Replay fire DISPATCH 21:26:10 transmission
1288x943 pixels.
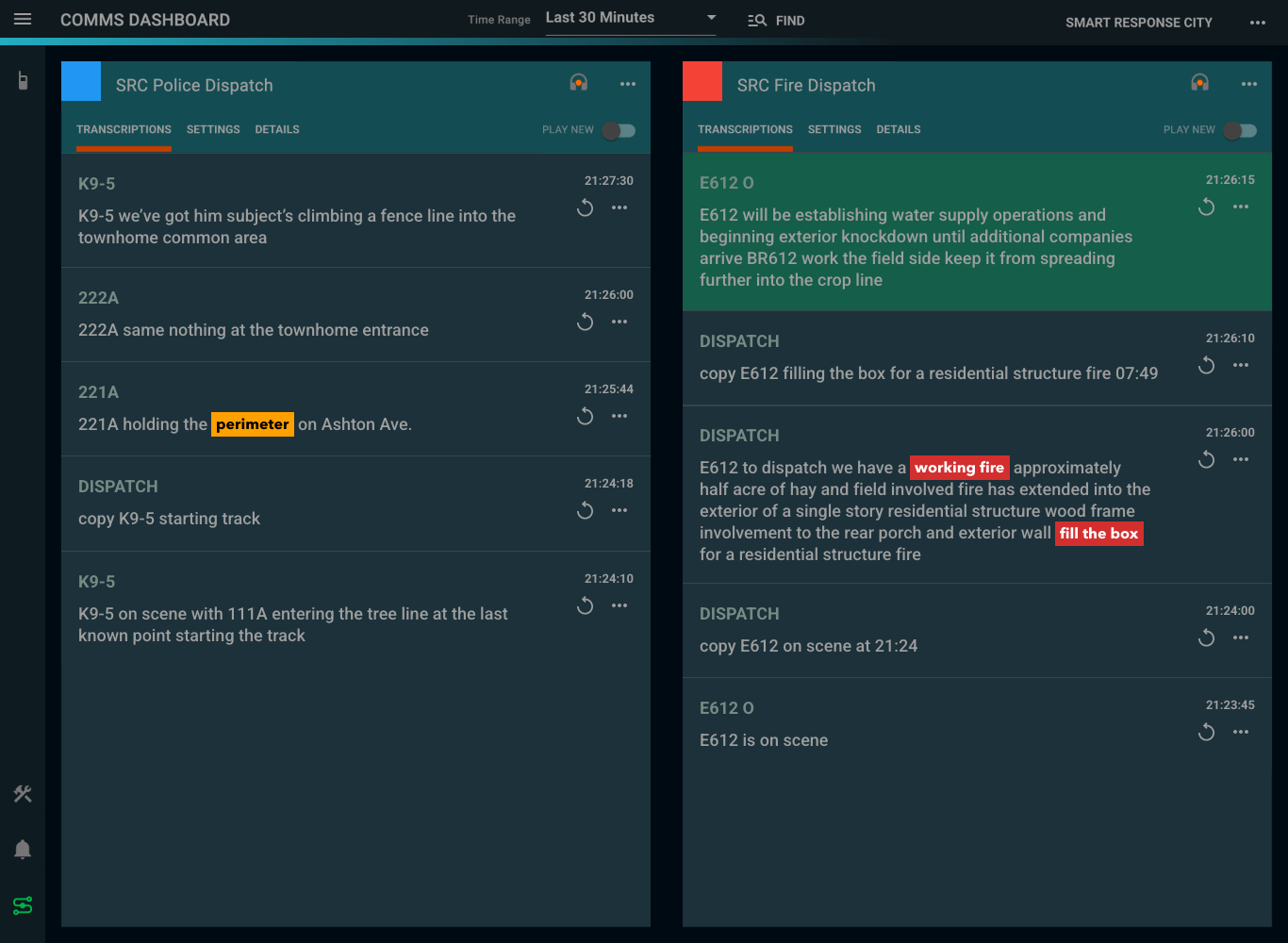pyautogui.click(x=1207, y=365)
